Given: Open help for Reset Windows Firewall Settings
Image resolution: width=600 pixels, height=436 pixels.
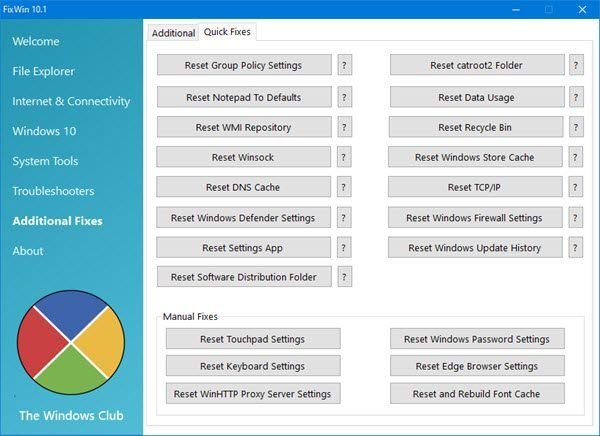Looking at the screenshot, I should (x=575, y=217).
